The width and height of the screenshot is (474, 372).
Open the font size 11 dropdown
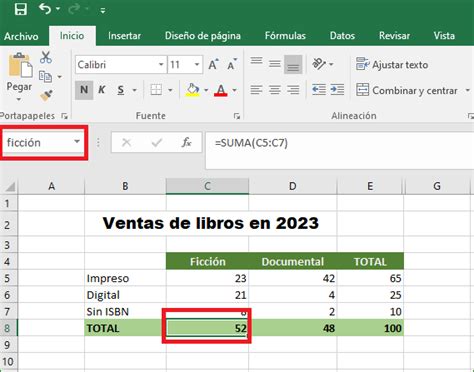pos(197,64)
